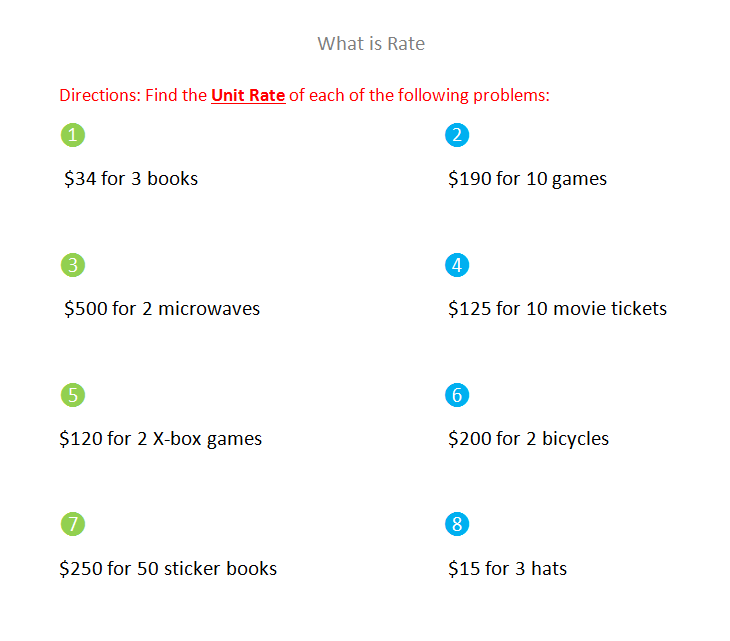730x641 pixels.
Task: Click the blue number 6 circle
Action: pyautogui.click(x=457, y=395)
